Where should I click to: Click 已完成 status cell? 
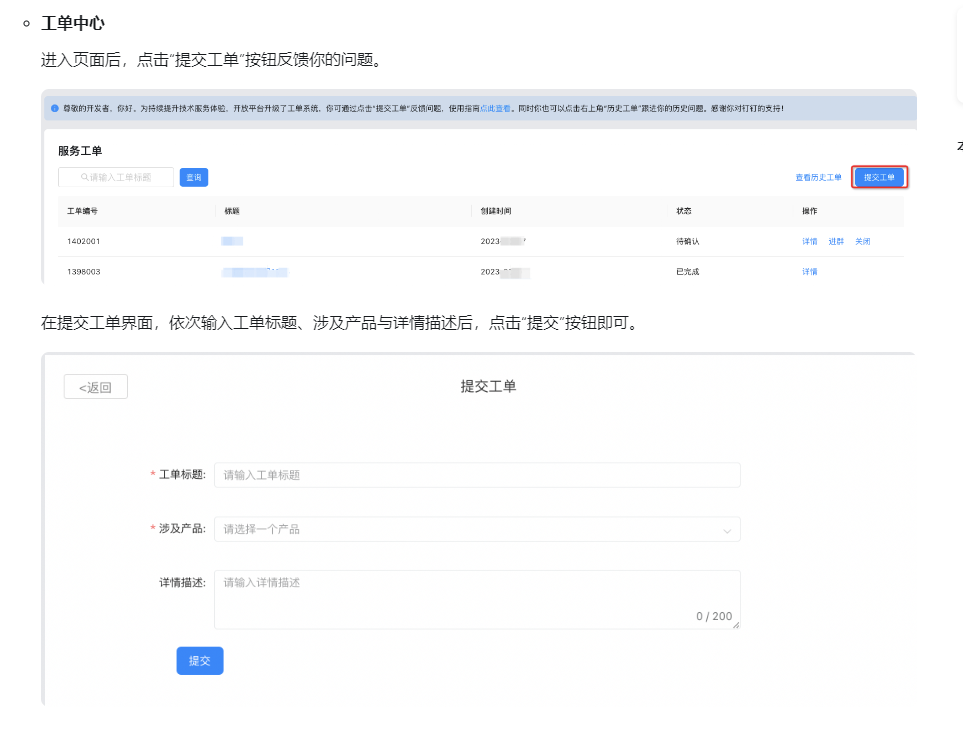(x=687, y=271)
